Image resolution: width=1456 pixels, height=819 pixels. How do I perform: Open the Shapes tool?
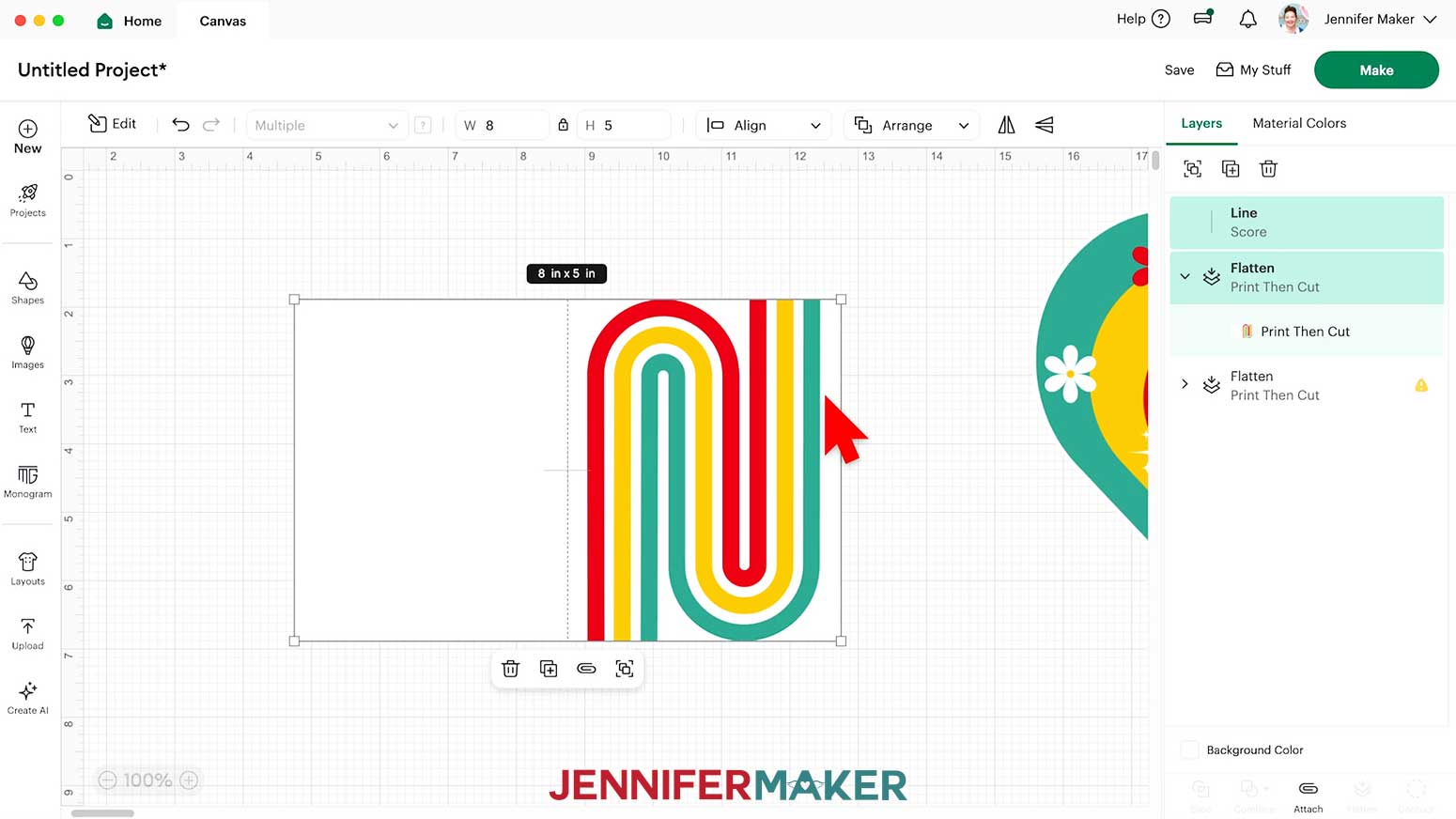coord(28,287)
